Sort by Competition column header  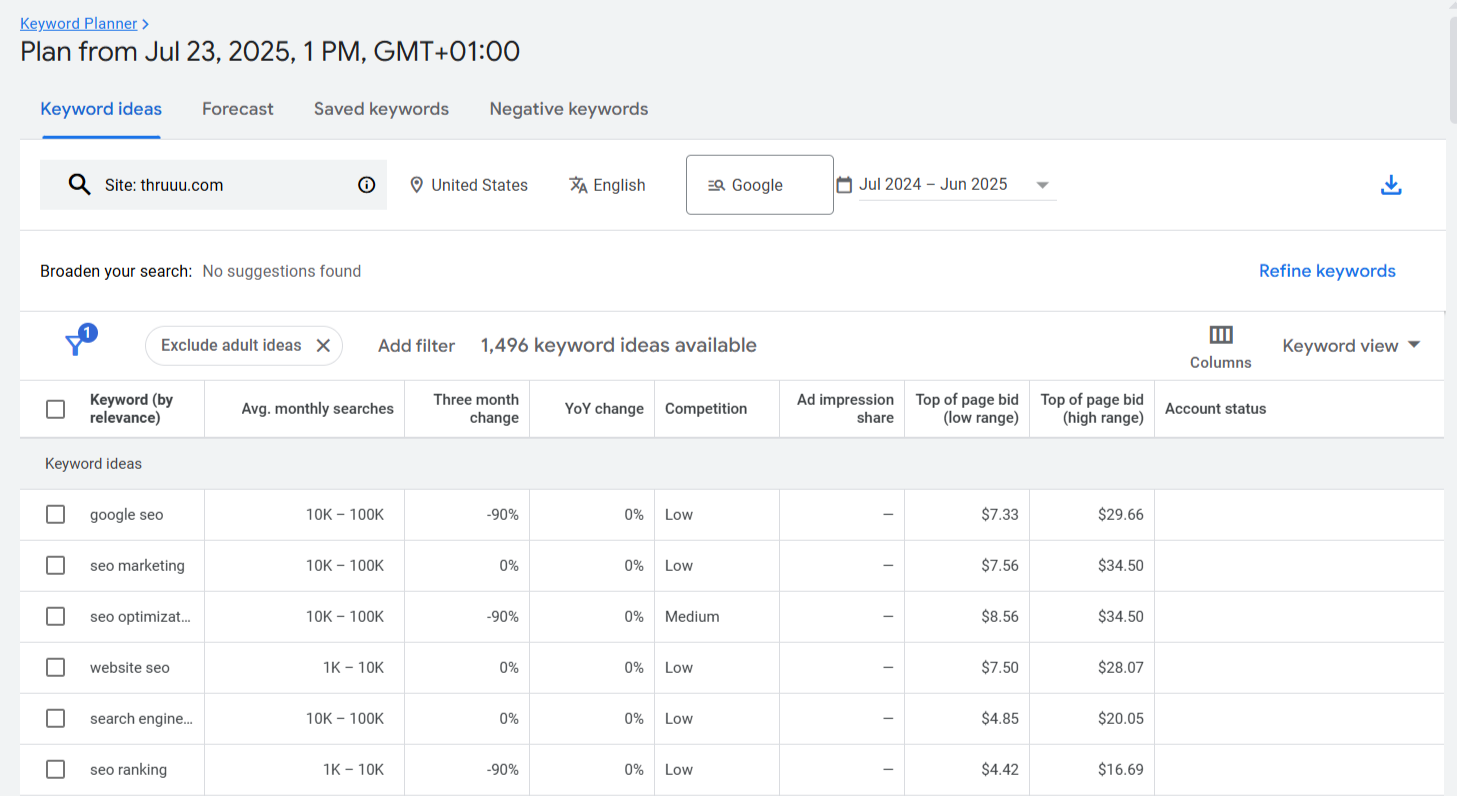pos(706,409)
